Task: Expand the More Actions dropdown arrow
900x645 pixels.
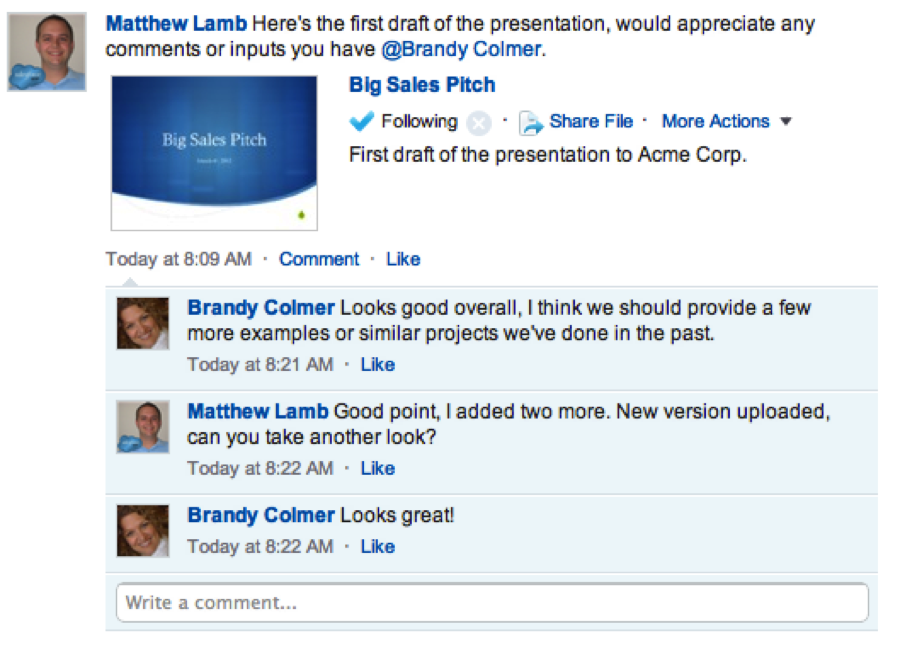Action: [786, 122]
